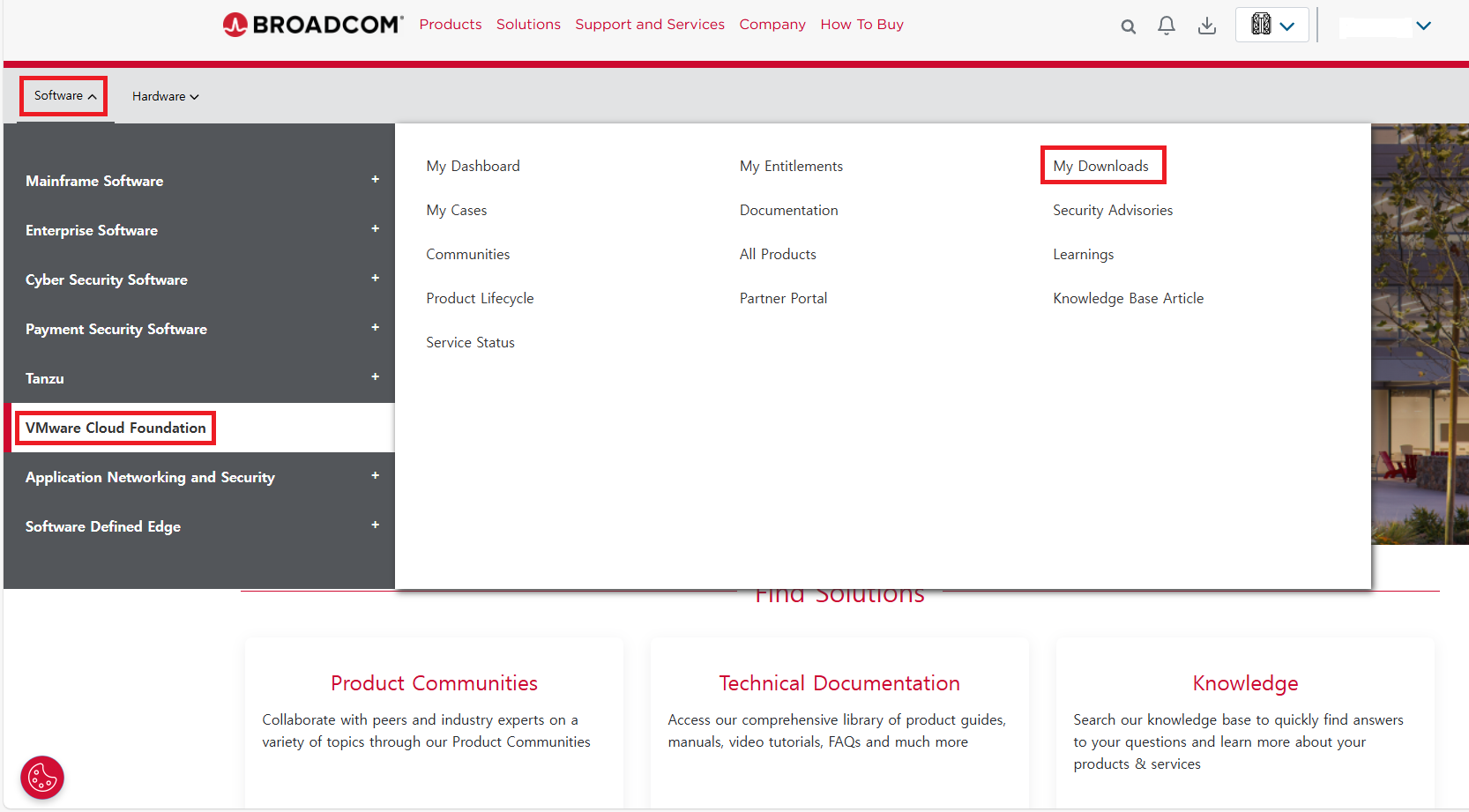The width and height of the screenshot is (1469, 812).
Task: Expand the user account dropdown chevron
Action: [x=1423, y=26]
